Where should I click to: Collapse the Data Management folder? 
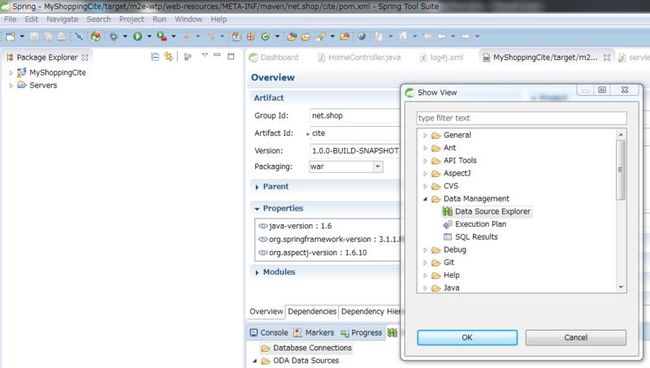pyautogui.click(x=425, y=199)
